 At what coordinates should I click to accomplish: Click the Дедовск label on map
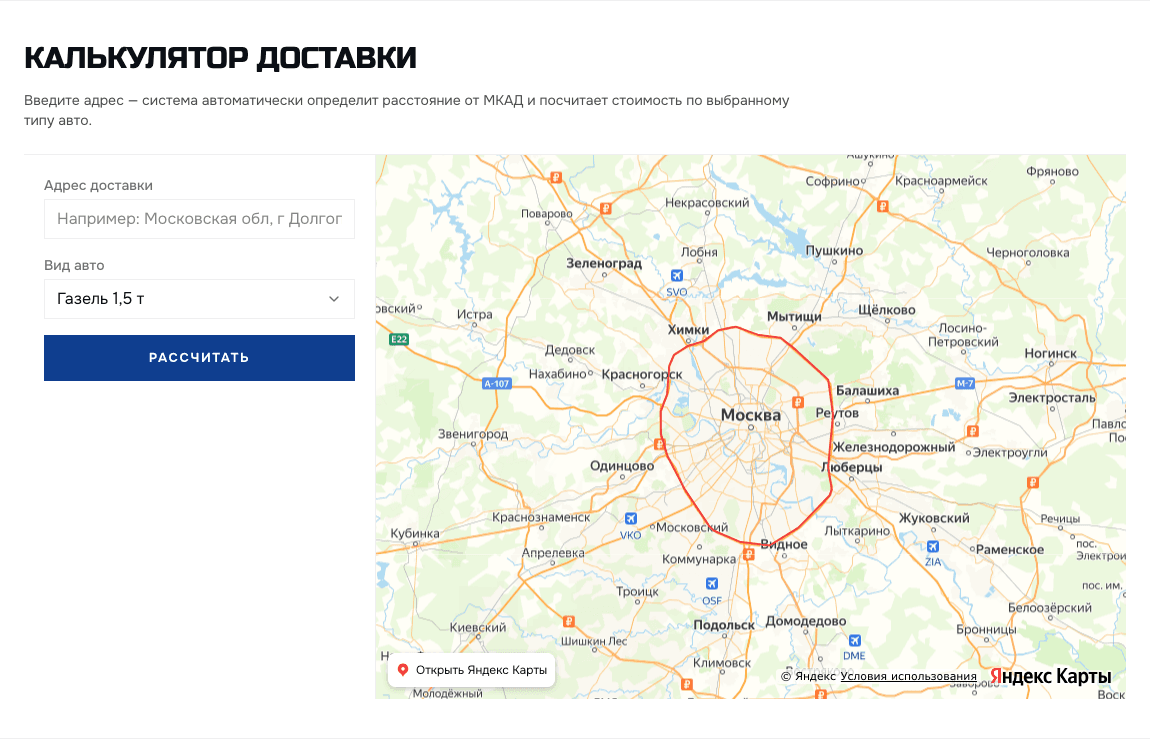click(x=570, y=350)
